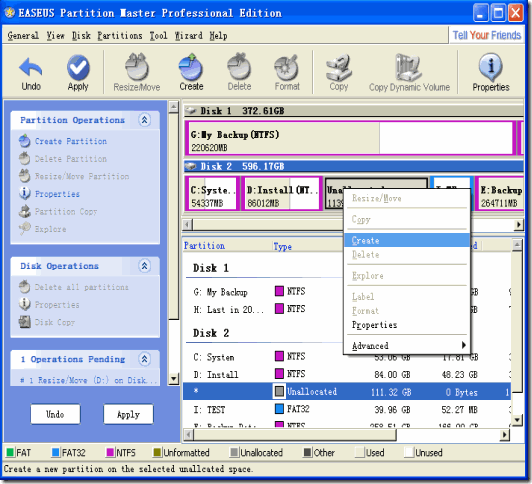Click Partition Operations Properties info icon
Screen dimensions: 532x484
point(24,193)
